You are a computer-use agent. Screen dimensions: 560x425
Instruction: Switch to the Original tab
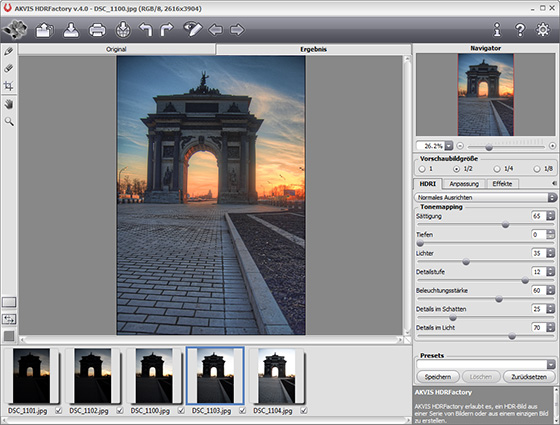coord(116,49)
